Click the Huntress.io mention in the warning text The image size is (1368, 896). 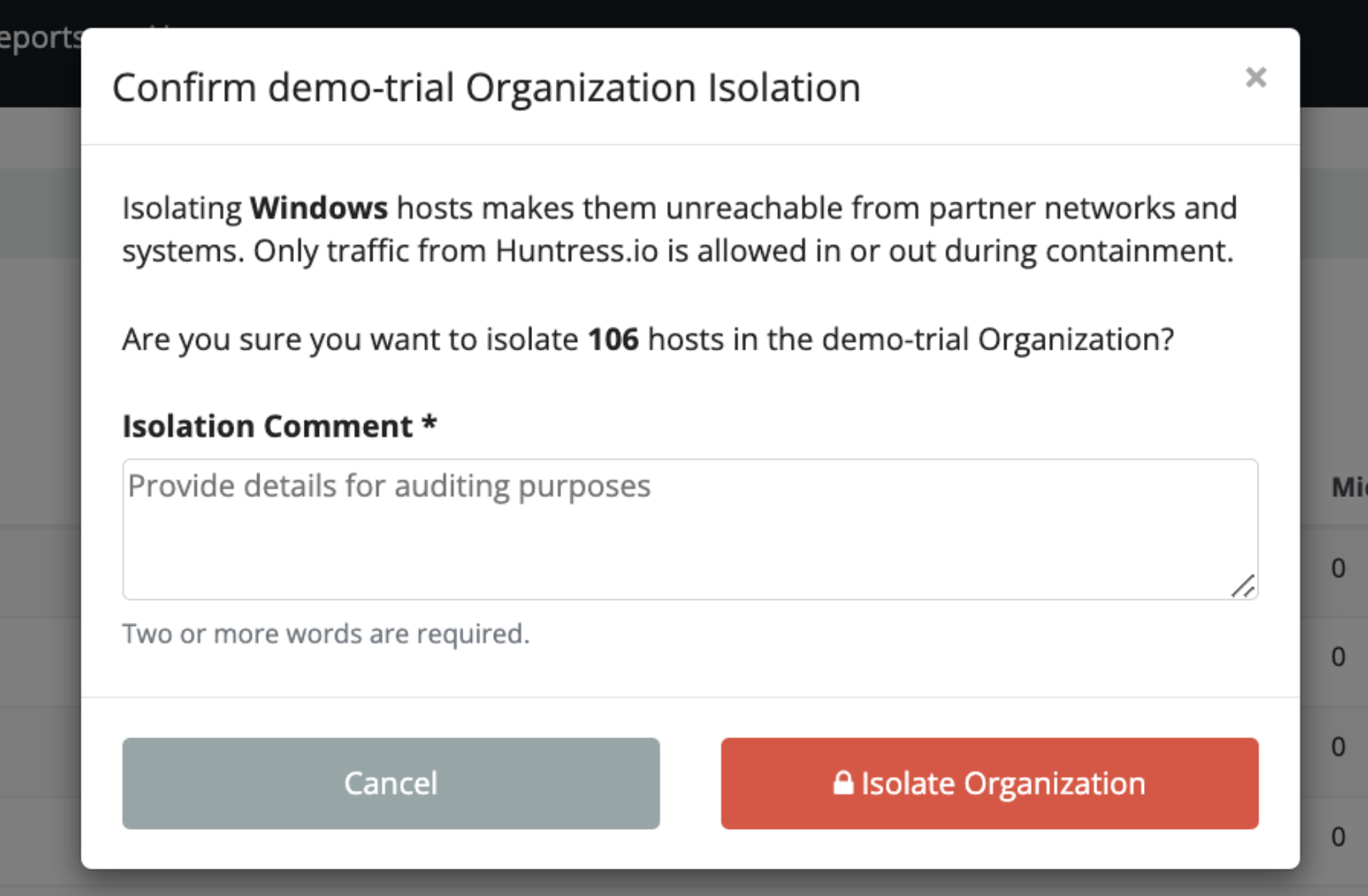point(577,251)
